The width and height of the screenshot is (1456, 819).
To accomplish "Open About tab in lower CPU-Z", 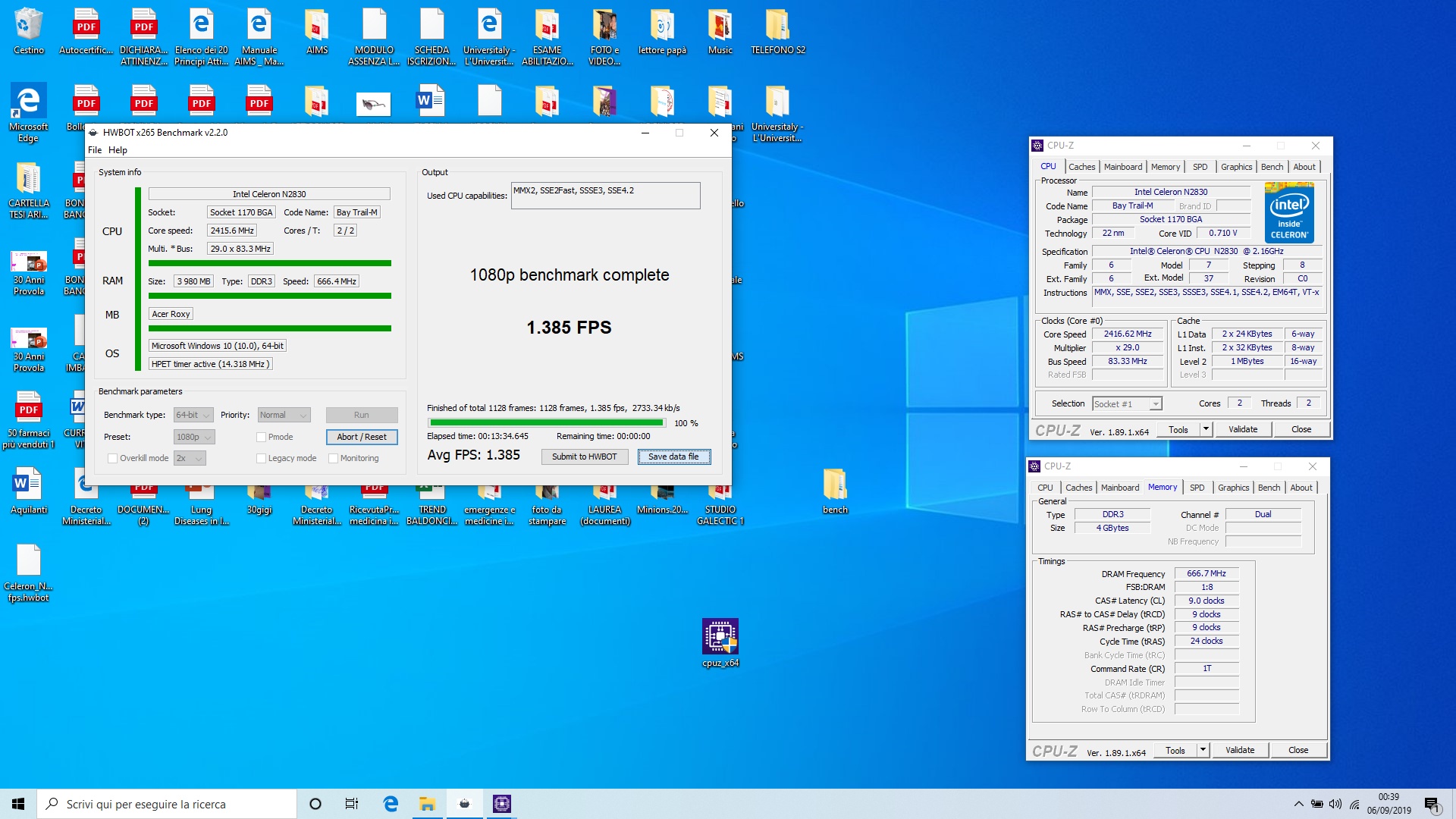I will click(1301, 488).
